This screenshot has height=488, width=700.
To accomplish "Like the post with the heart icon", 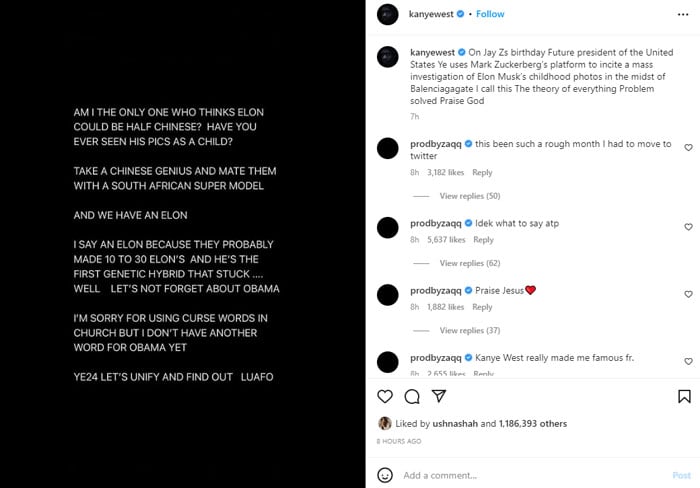I will pyautogui.click(x=385, y=396).
